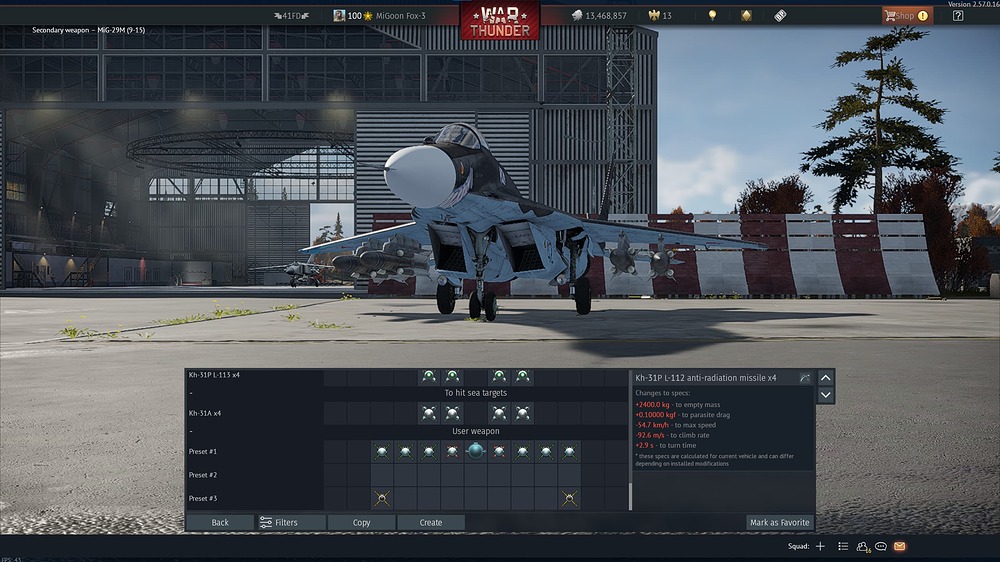The height and width of the screenshot is (562, 1000).
Task: Click Silver Lions balance 13,468,857
Action: coord(599,15)
